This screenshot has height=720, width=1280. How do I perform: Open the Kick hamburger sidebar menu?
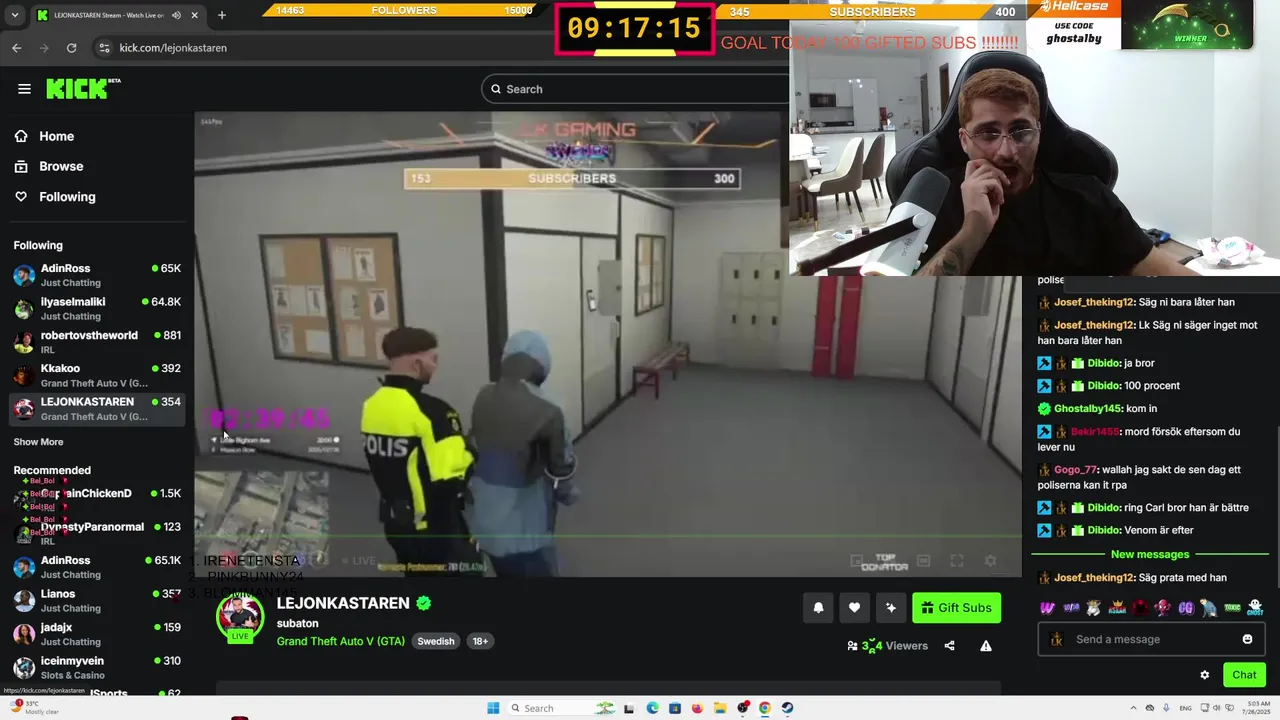(24, 89)
